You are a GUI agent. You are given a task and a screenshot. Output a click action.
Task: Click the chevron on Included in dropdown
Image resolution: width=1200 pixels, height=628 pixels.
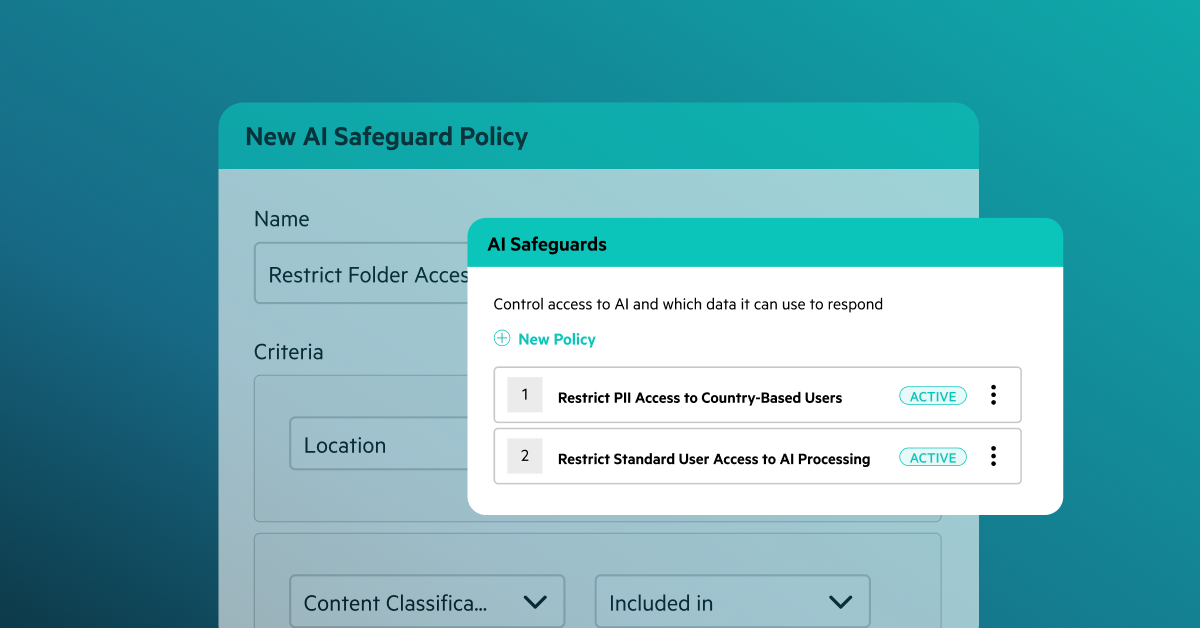pos(840,602)
